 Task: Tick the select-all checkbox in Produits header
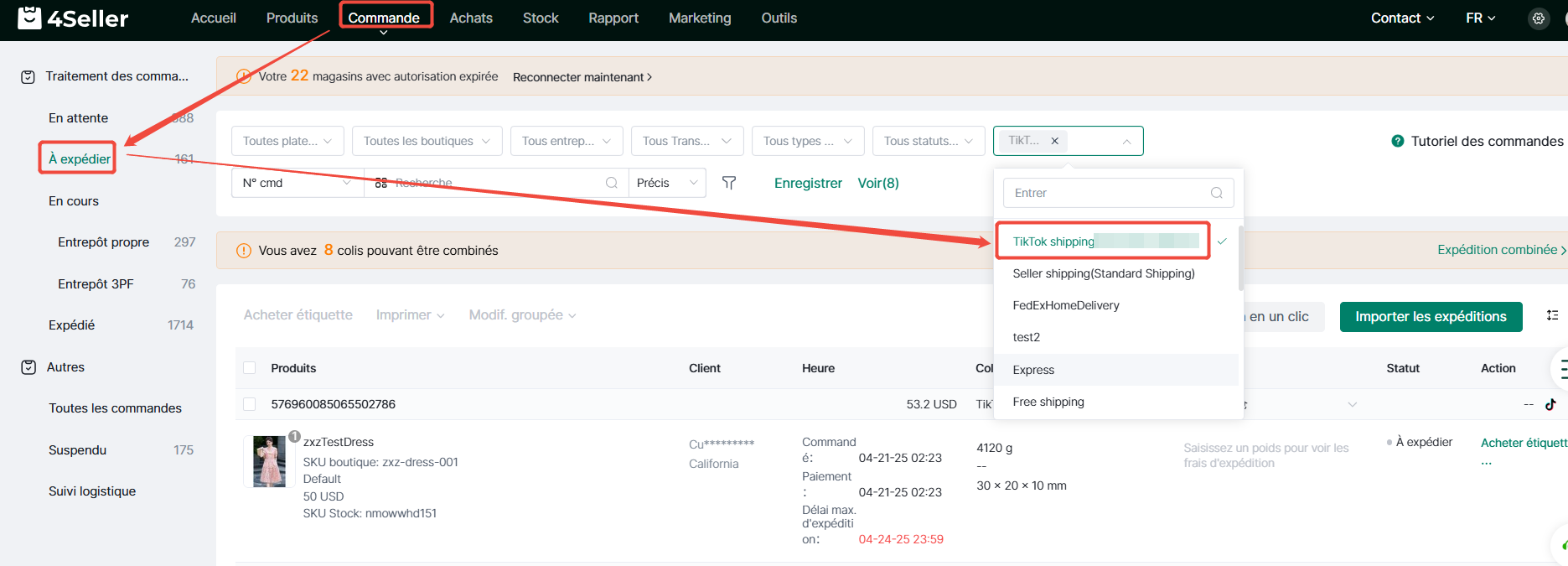(249, 368)
